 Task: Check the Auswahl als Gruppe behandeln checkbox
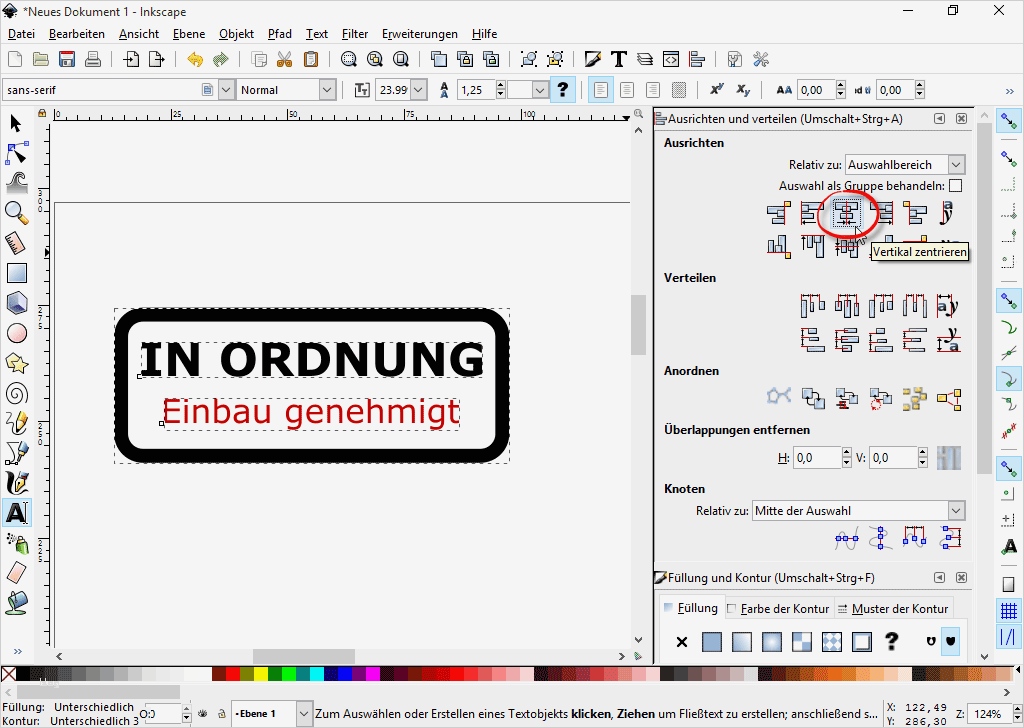(956, 185)
